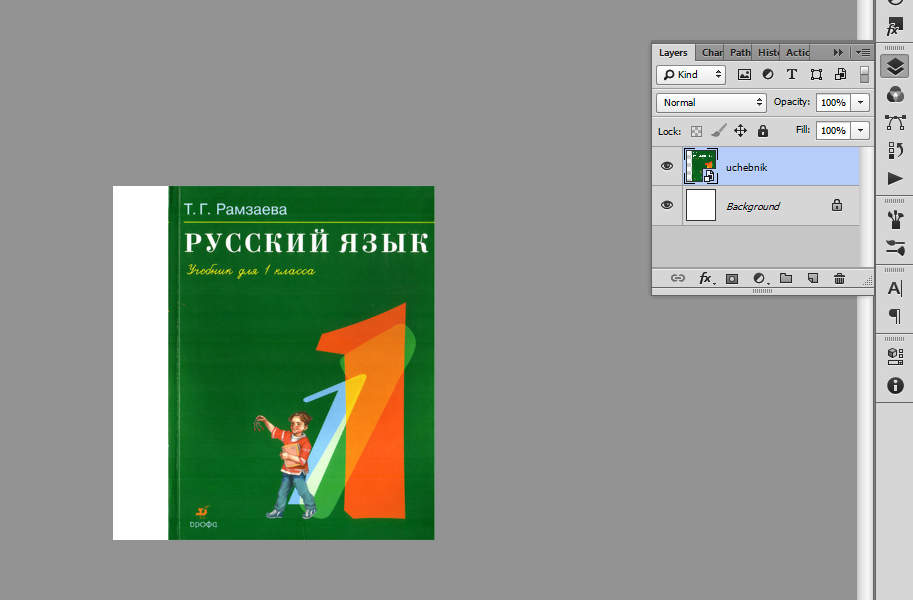Open the History panel dock icon

tap(895, 150)
